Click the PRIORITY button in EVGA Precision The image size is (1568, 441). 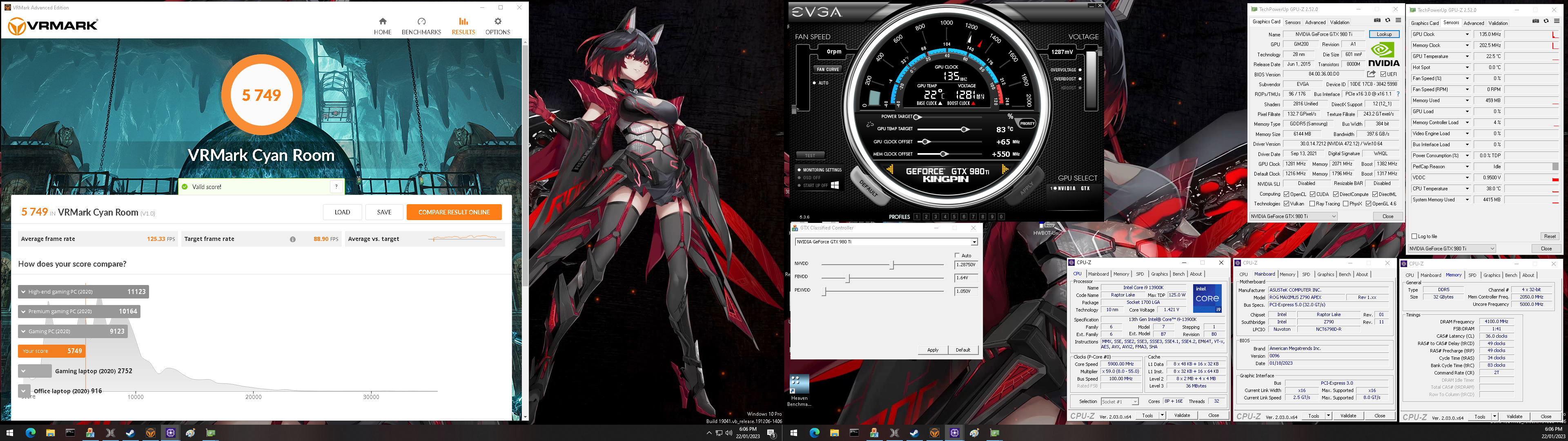(1027, 124)
